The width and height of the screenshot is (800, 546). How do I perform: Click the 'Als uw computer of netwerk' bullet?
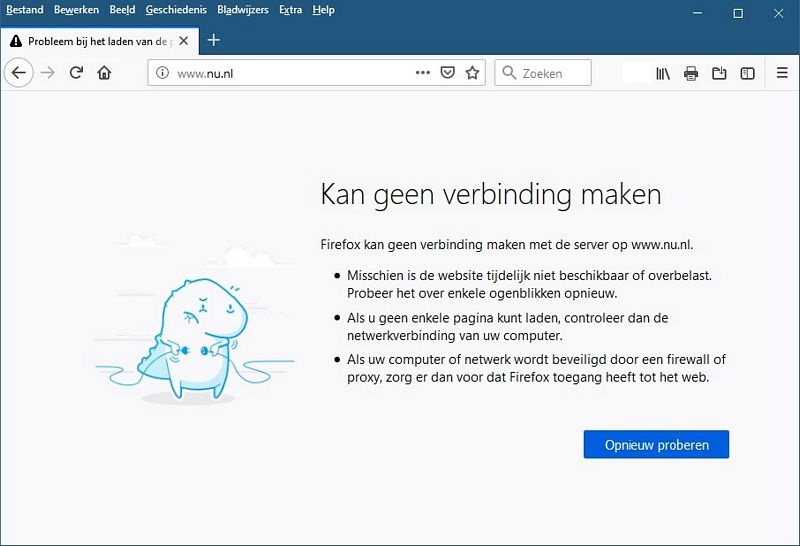coord(536,368)
